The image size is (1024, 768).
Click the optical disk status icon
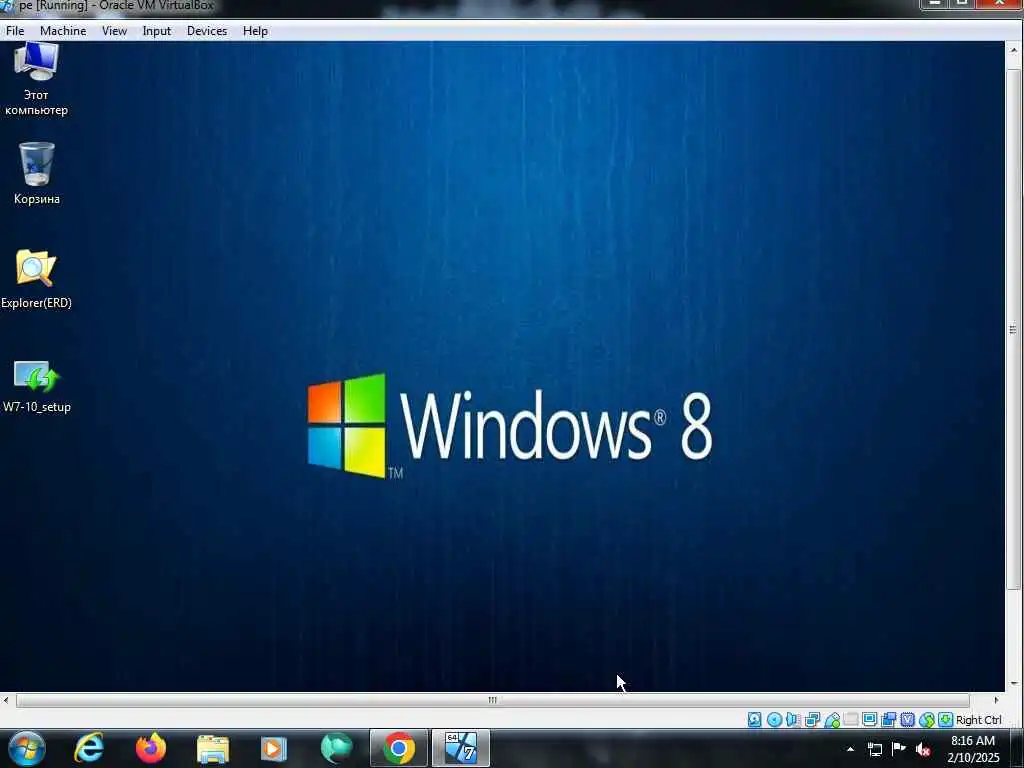(x=775, y=720)
